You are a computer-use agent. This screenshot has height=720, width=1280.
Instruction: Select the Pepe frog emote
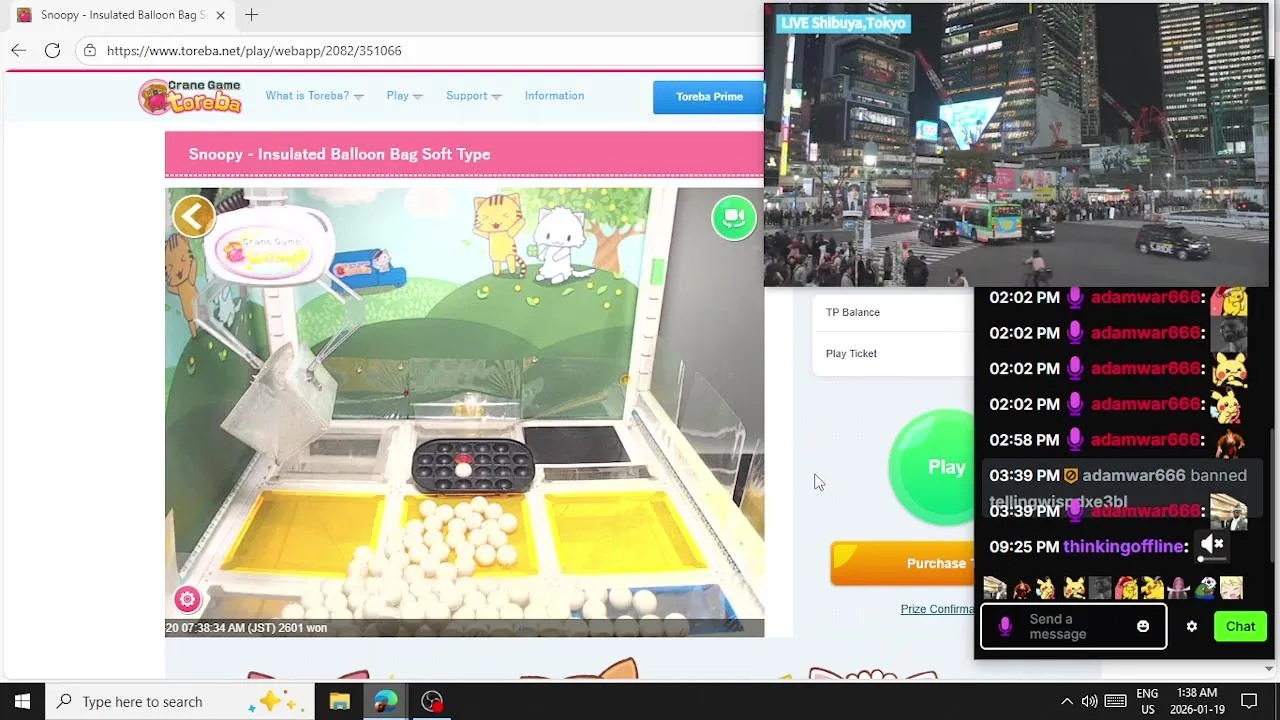point(1205,588)
